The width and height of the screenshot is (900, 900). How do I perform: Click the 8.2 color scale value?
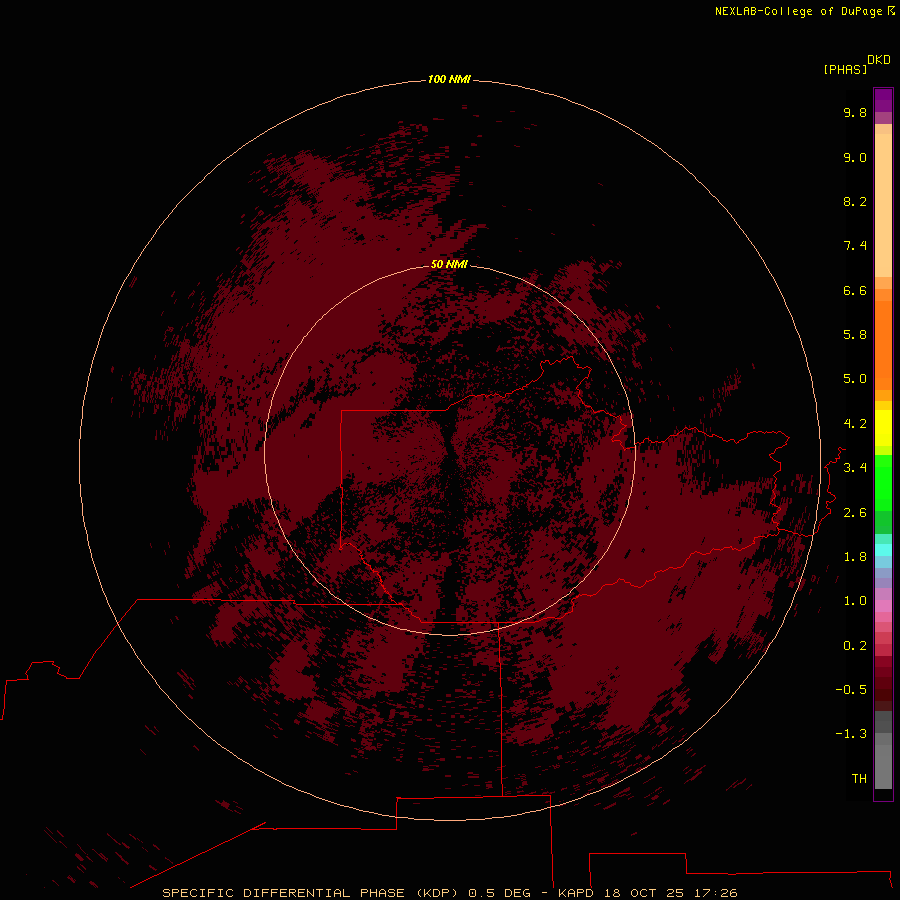point(855,201)
